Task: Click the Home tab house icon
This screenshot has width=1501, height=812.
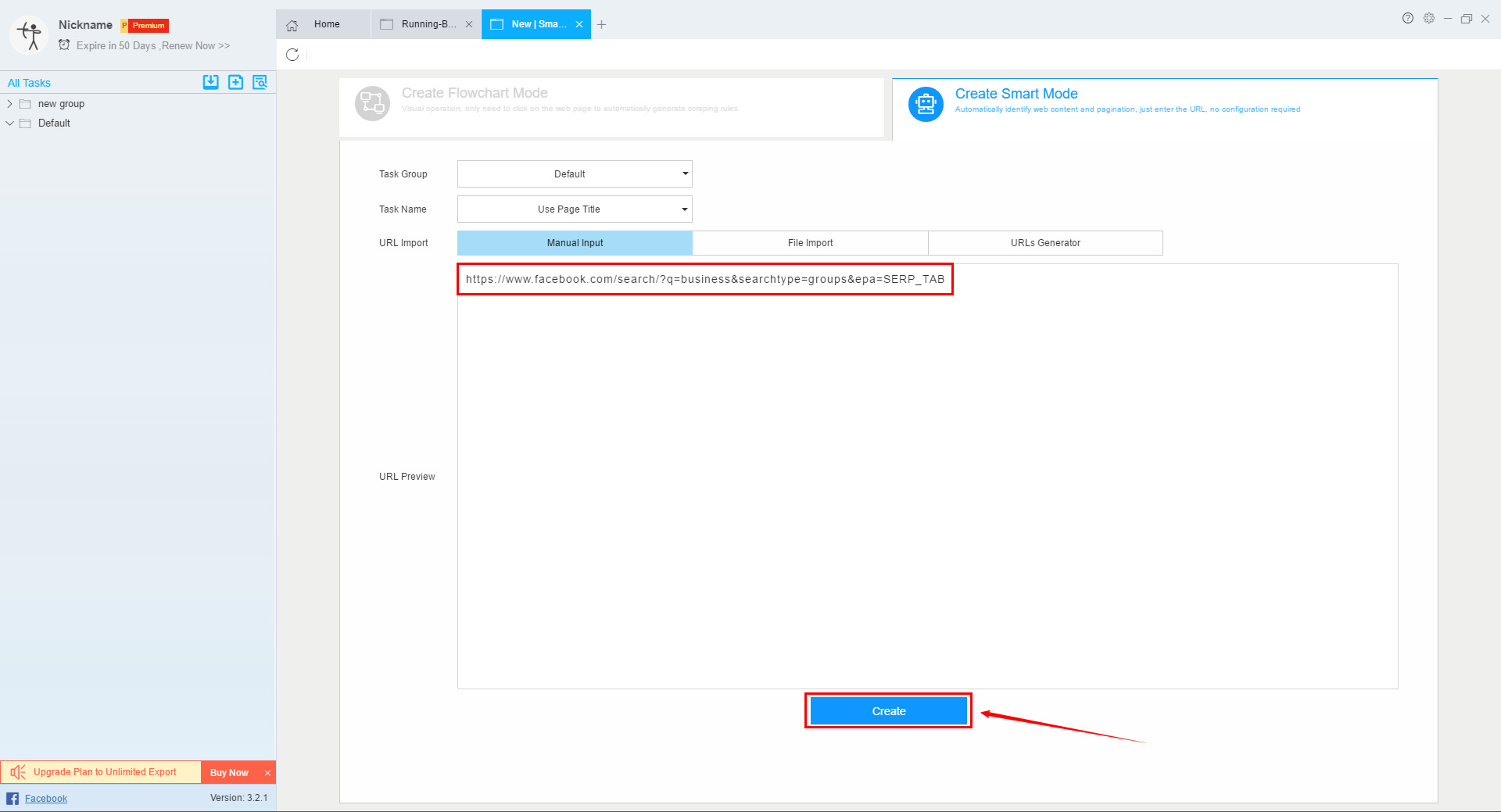Action: click(x=292, y=25)
